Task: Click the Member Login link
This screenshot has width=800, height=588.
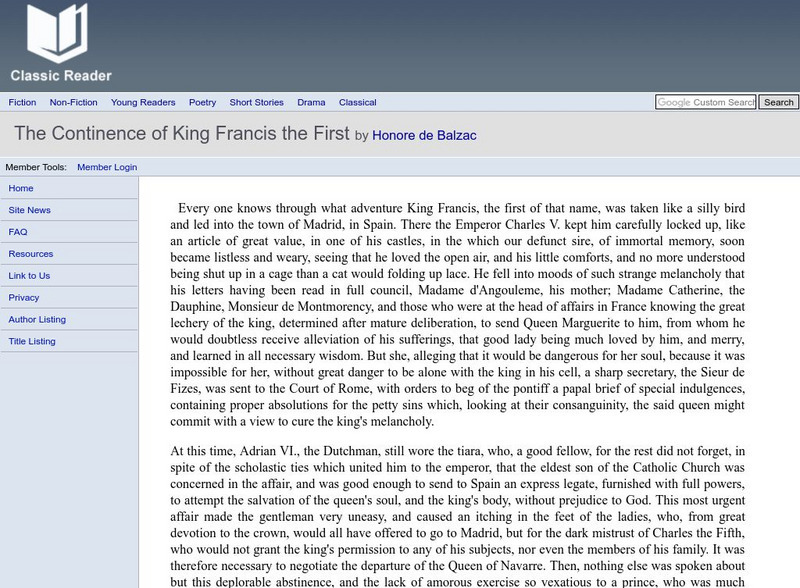Action: click(107, 167)
